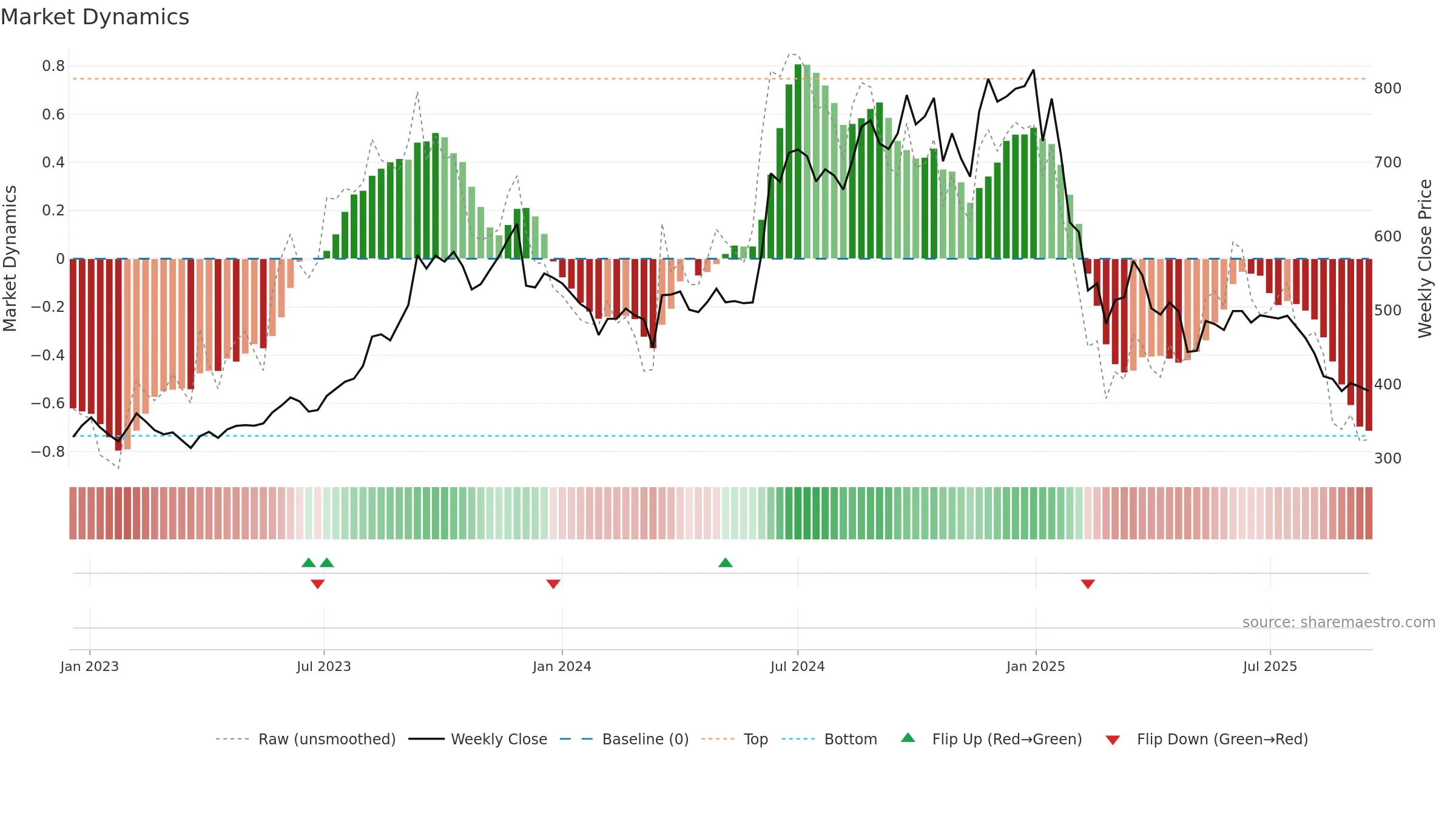Click the Jul 2023 axis label
Screen dimensions: 1456x819
[x=324, y=666]
